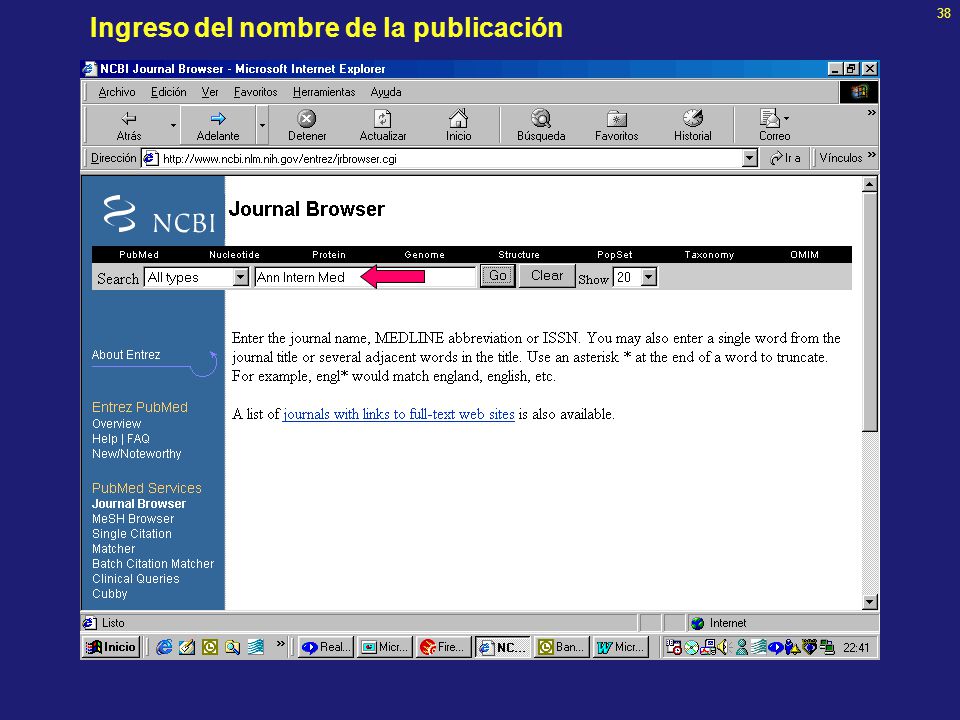Screen dimensions: 960x720
Task: Open the Archivo menu
Action: click(x=117, y=92)
